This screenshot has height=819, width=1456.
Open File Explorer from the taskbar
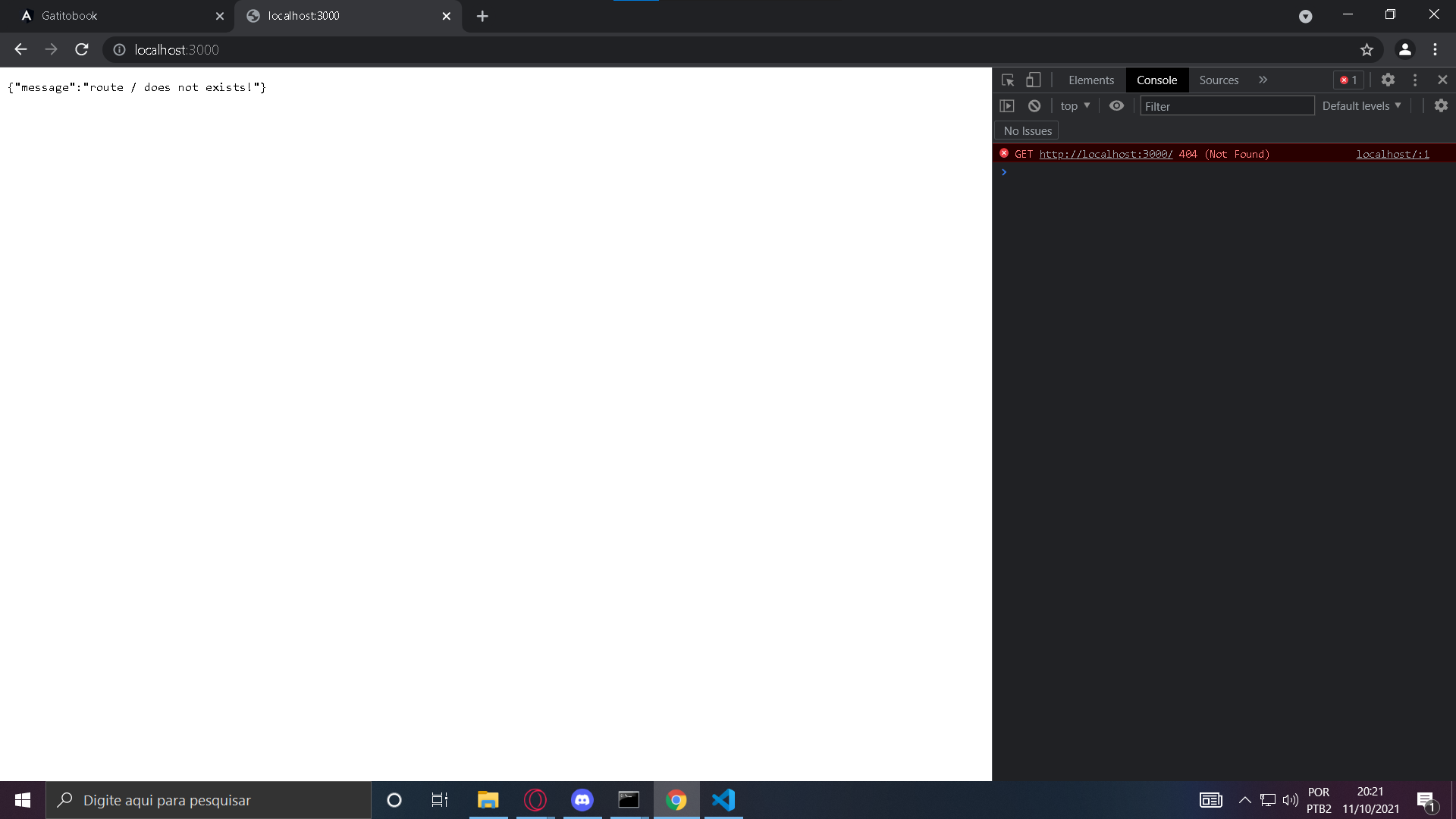[x=488, y=800]
